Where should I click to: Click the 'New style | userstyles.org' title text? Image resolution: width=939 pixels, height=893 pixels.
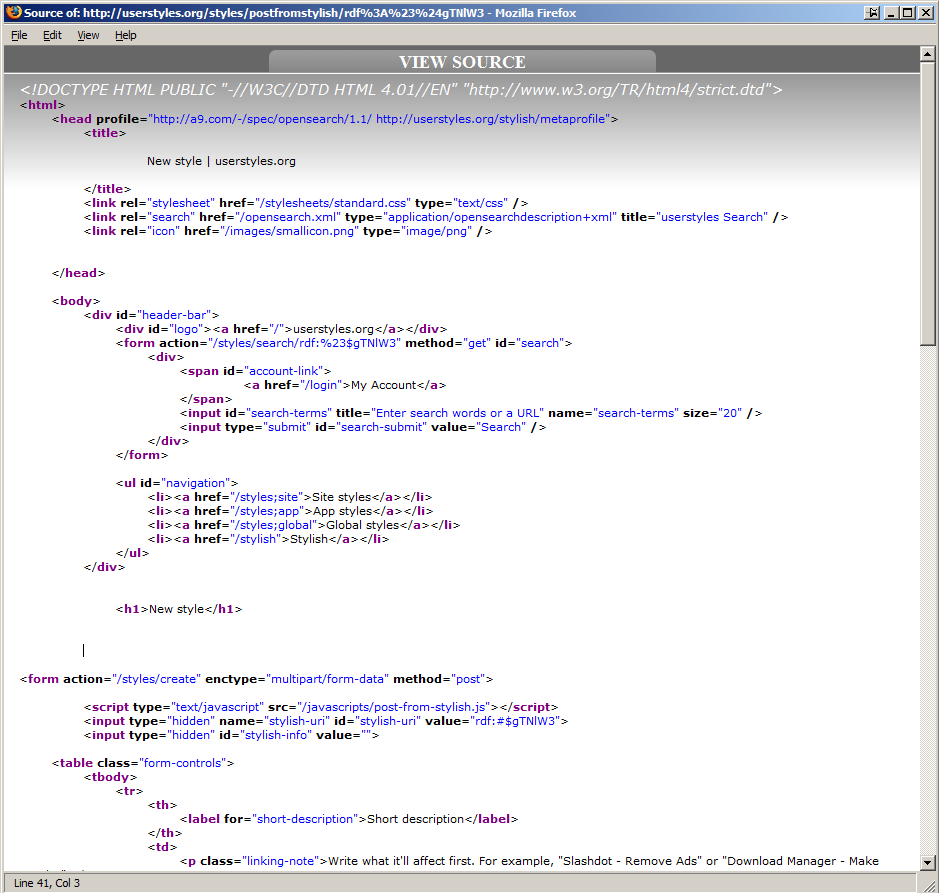[221, 161]
